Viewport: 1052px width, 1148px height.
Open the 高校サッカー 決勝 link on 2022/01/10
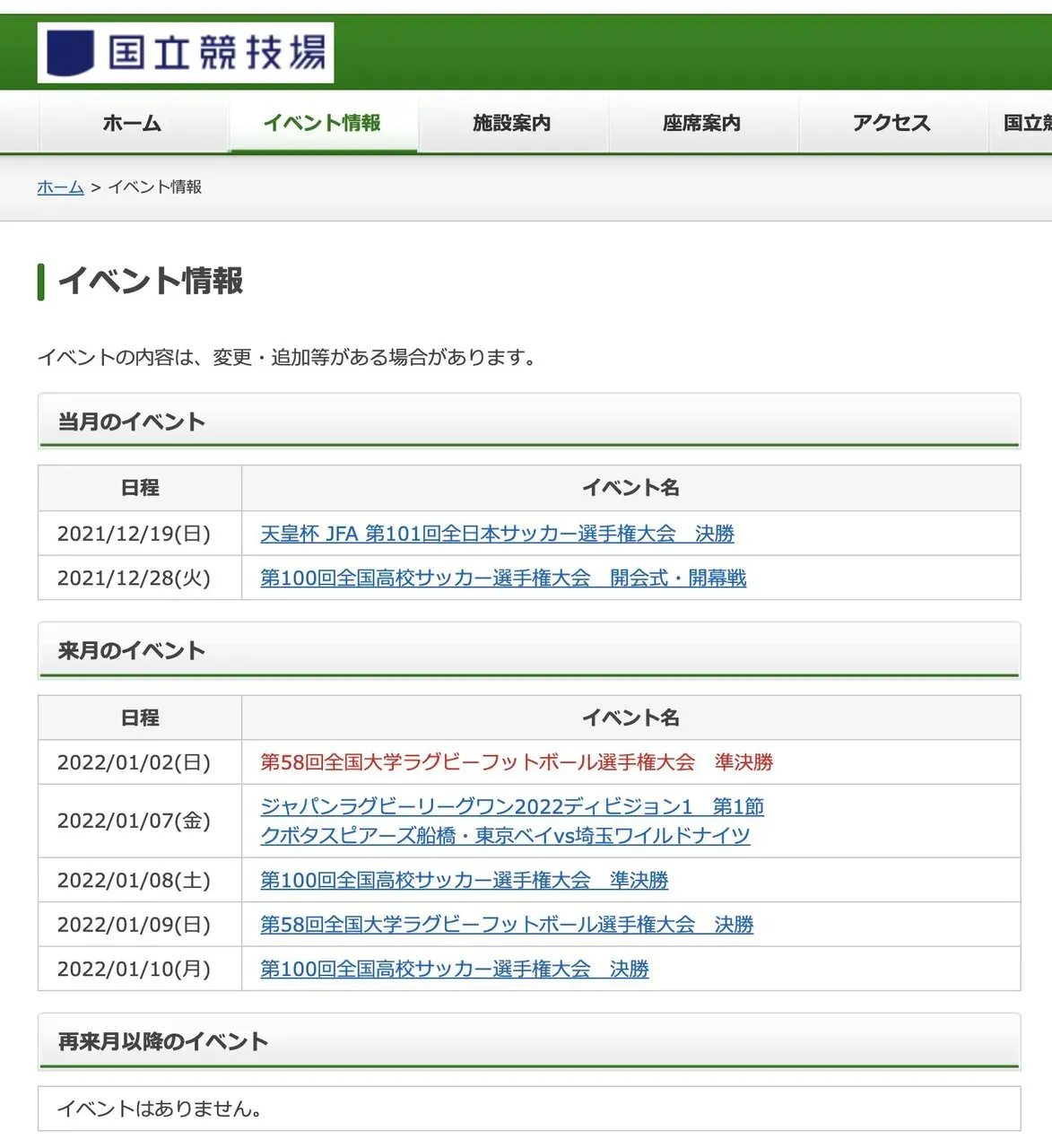pos(455,970)
